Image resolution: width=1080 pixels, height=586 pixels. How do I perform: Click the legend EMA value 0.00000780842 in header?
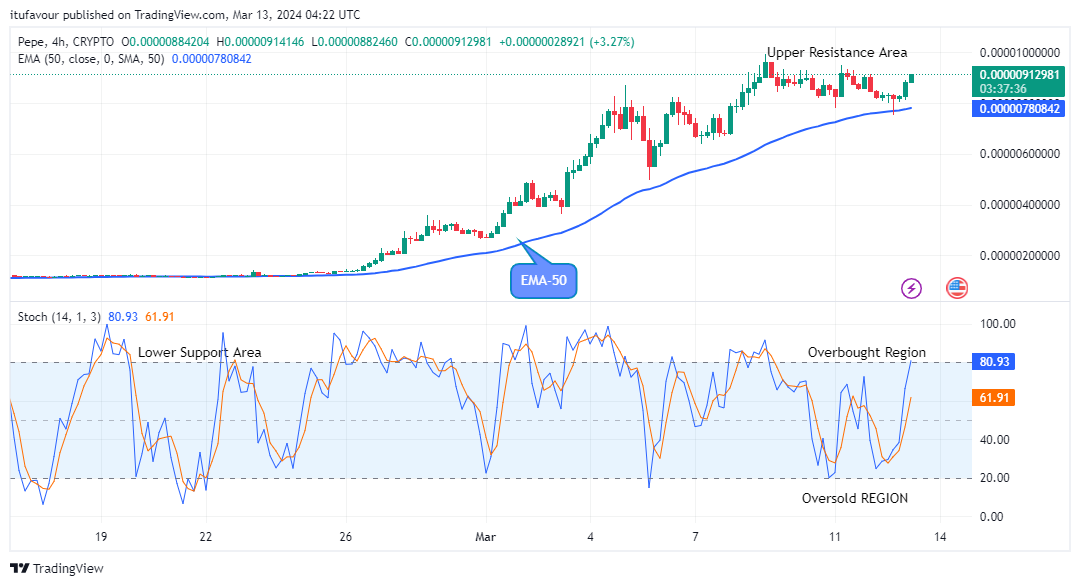[x=211, y=59]
